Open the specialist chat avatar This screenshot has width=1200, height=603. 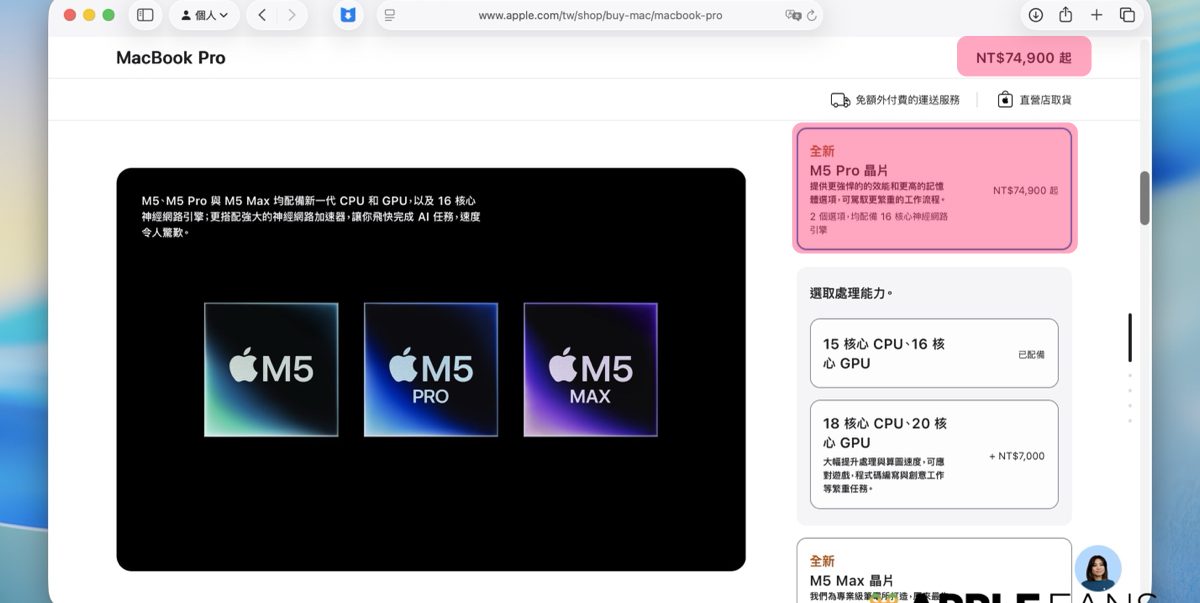tap(1097, 569)
